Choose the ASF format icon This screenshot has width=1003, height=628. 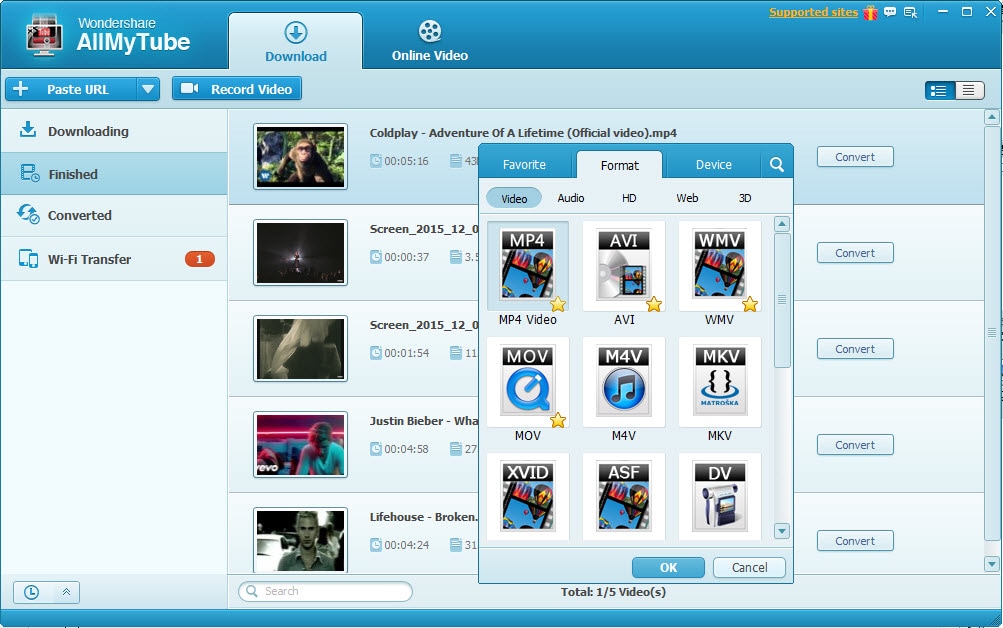click(x=624, y=497)
